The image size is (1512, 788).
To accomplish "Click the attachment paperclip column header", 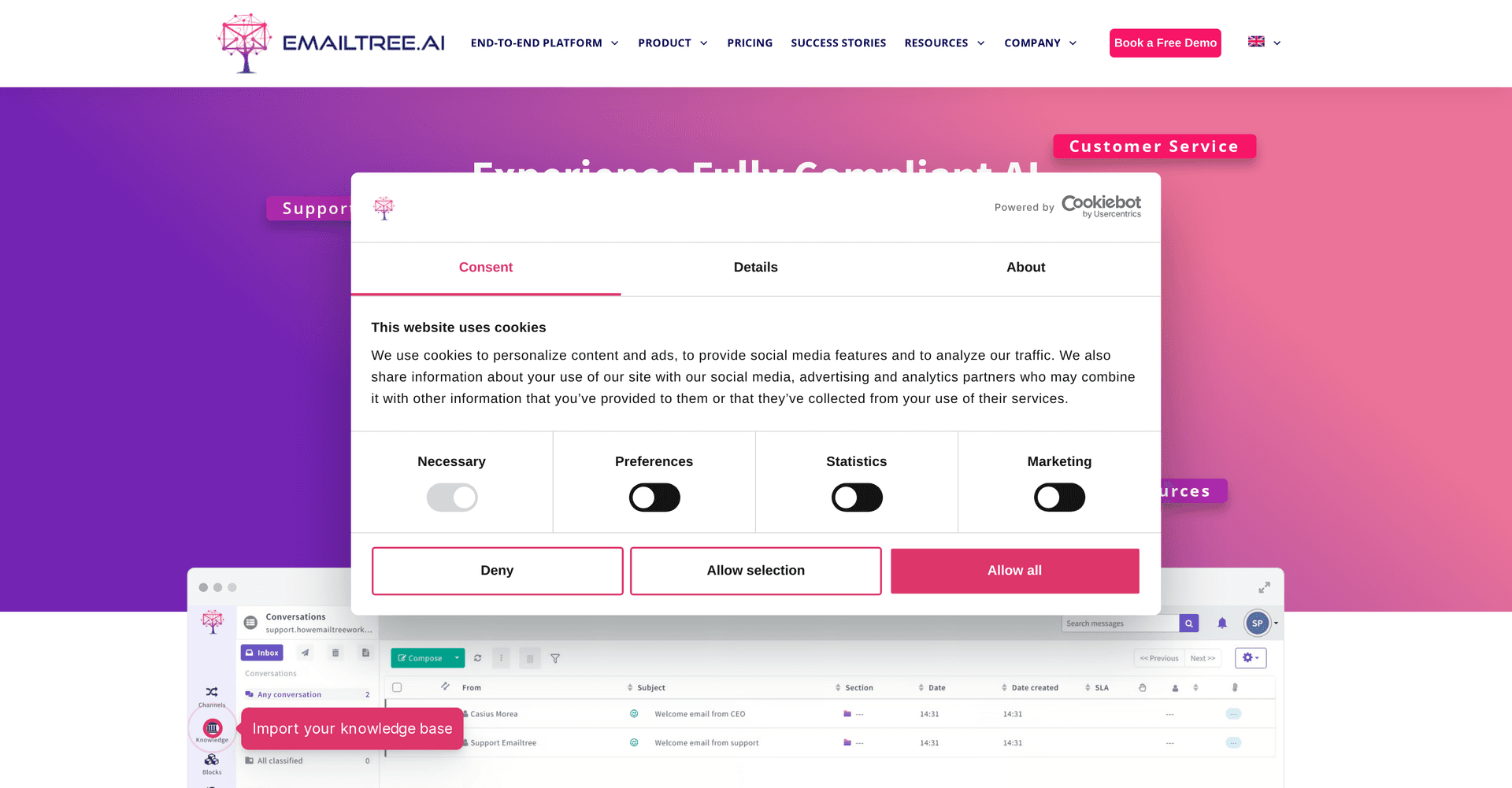I will (x=1235, y=688).
